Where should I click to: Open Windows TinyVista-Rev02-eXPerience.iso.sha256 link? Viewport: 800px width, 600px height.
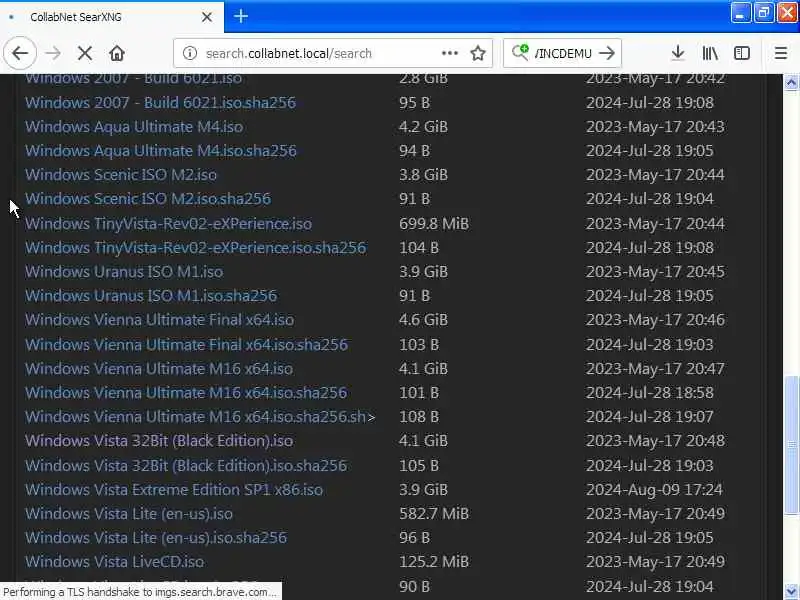coord(195,247)
